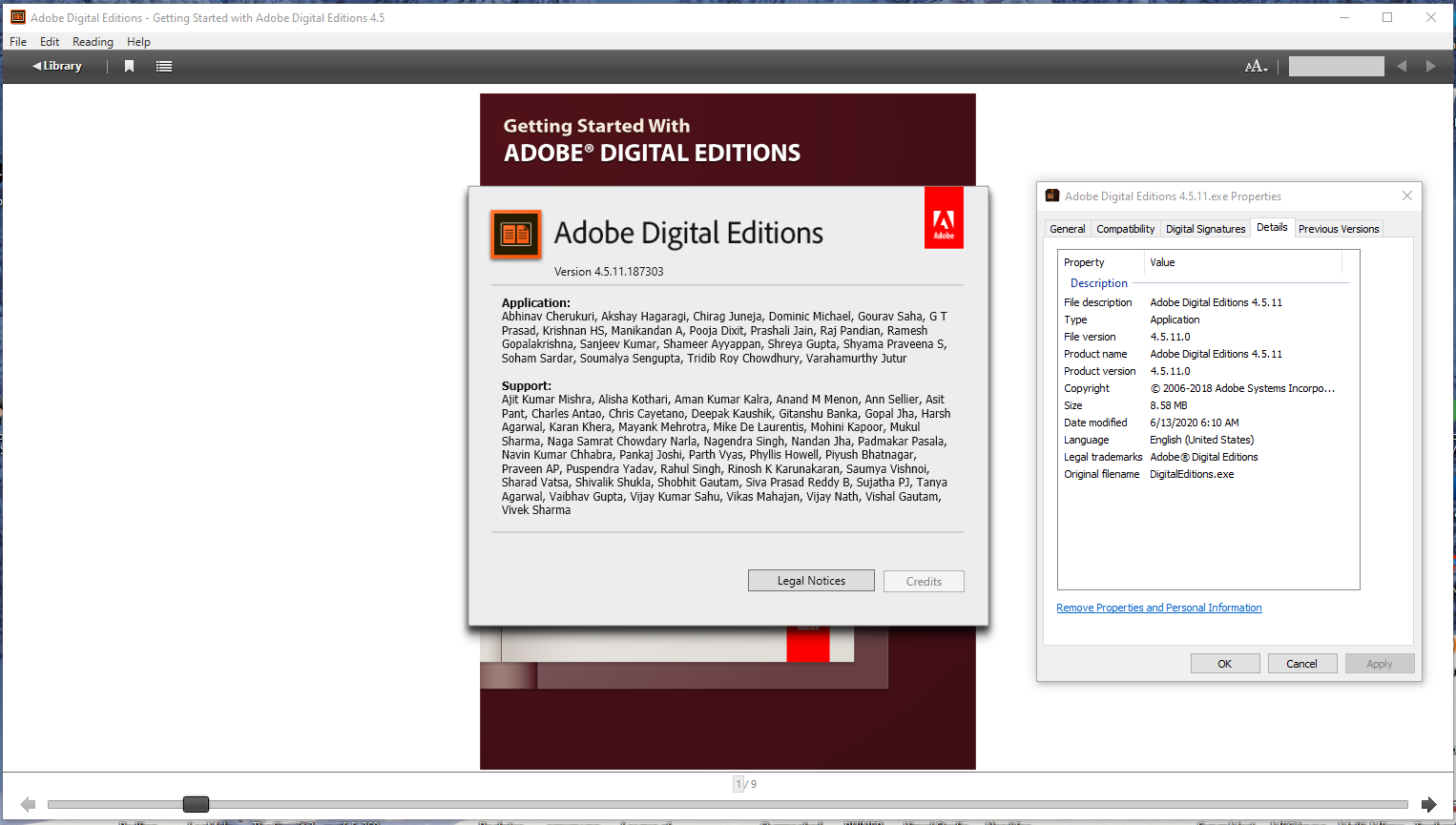
Task: Open the Reading menu
Action: [93, 41]
